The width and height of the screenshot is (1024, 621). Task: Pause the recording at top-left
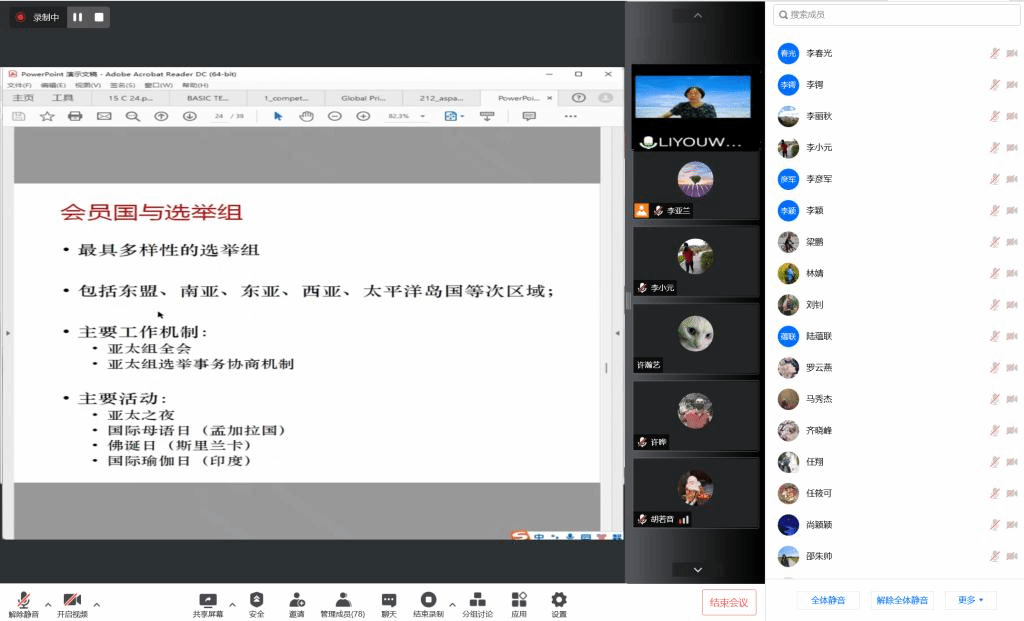pos(78,17)
